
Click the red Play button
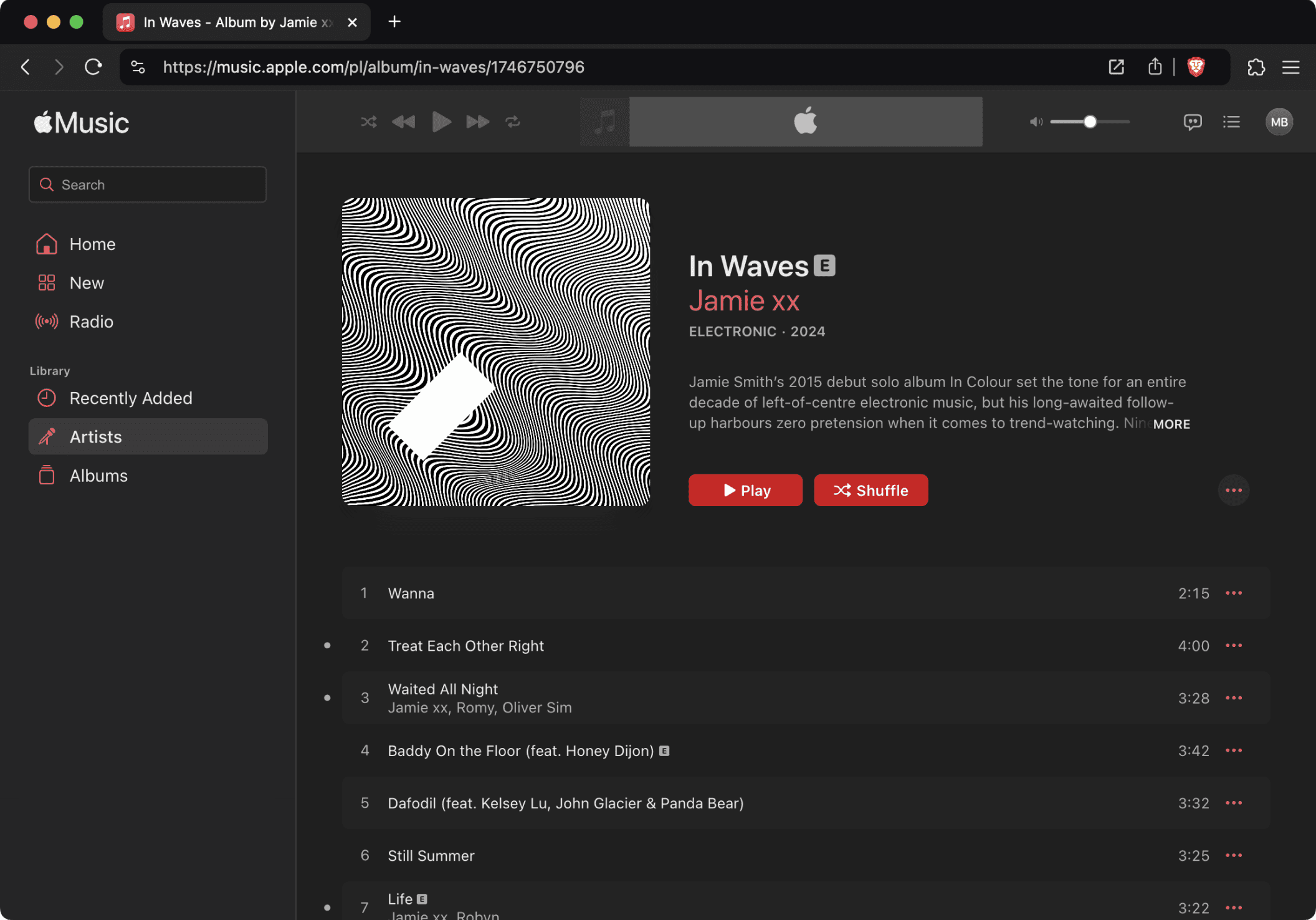tap(745, 491)
